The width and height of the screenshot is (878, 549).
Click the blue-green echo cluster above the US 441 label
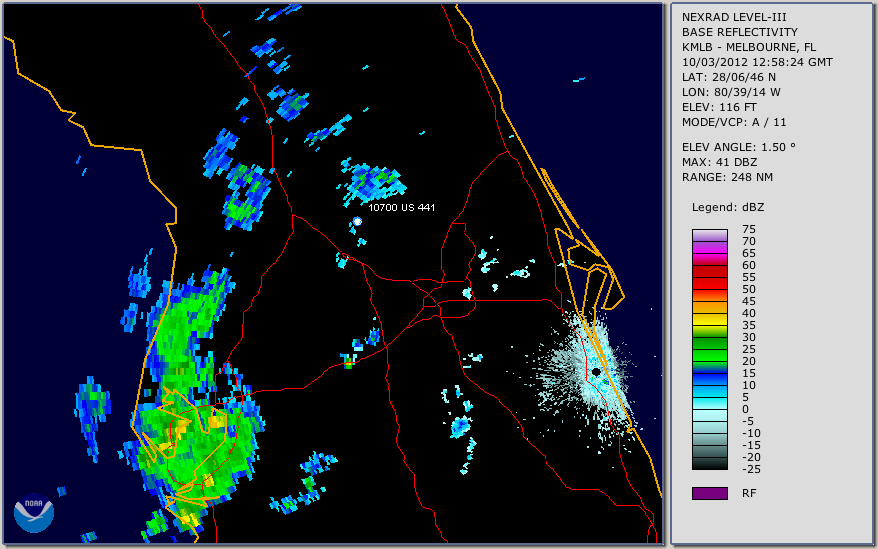pyautogui.click(x=372, y=181)
